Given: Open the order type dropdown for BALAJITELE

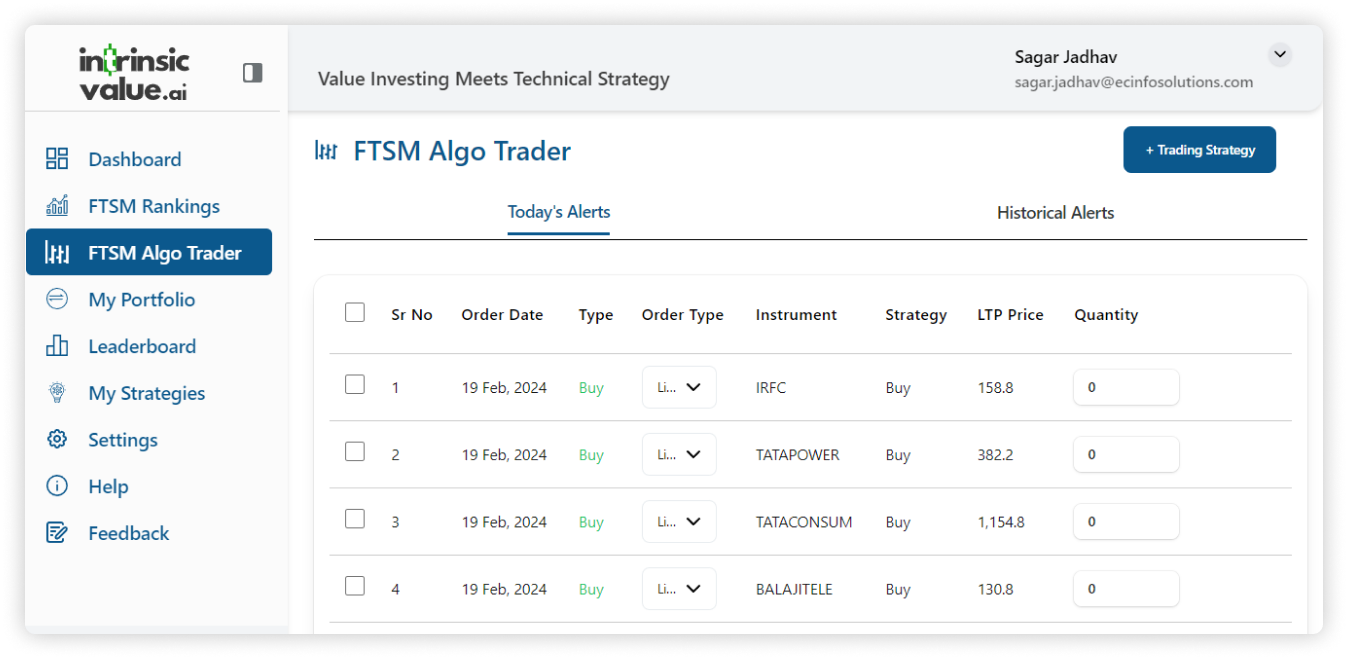Looking at the screenshot, I should click(x=679, y=589).
